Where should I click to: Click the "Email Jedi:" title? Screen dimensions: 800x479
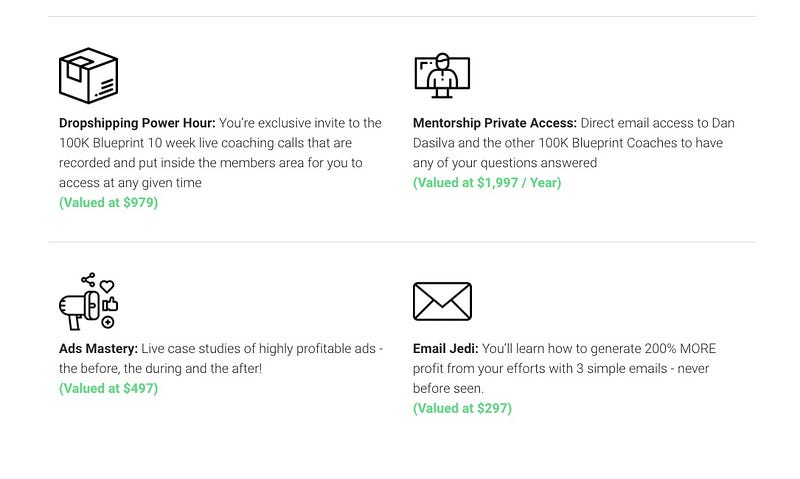pos(445,349)
